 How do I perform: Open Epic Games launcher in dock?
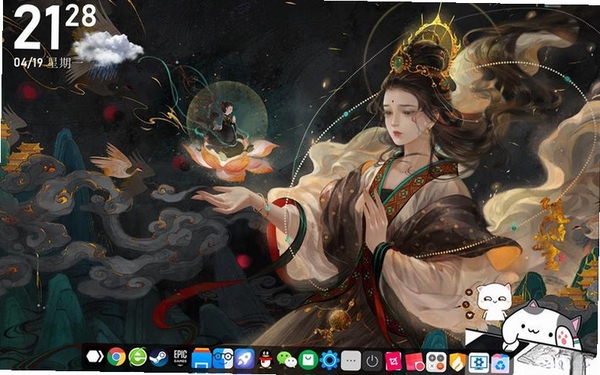[x=180, y=357]
